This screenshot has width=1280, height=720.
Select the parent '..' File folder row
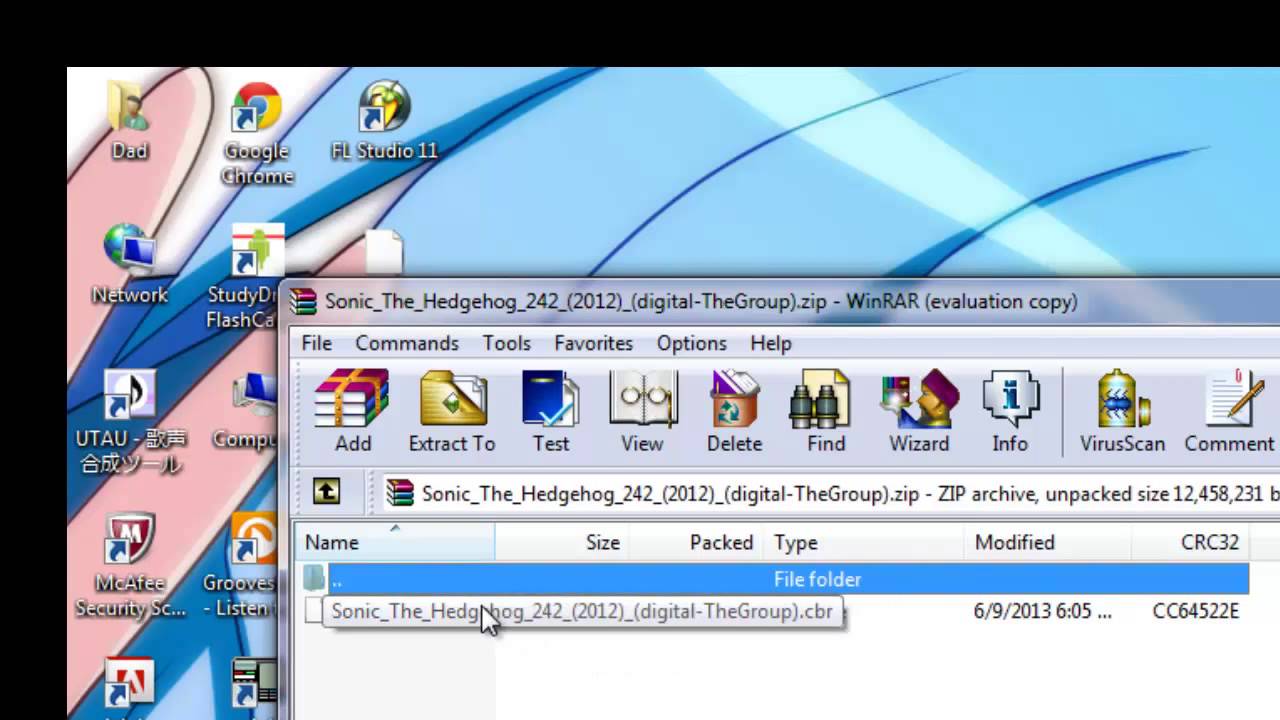[x=774, y=579]
